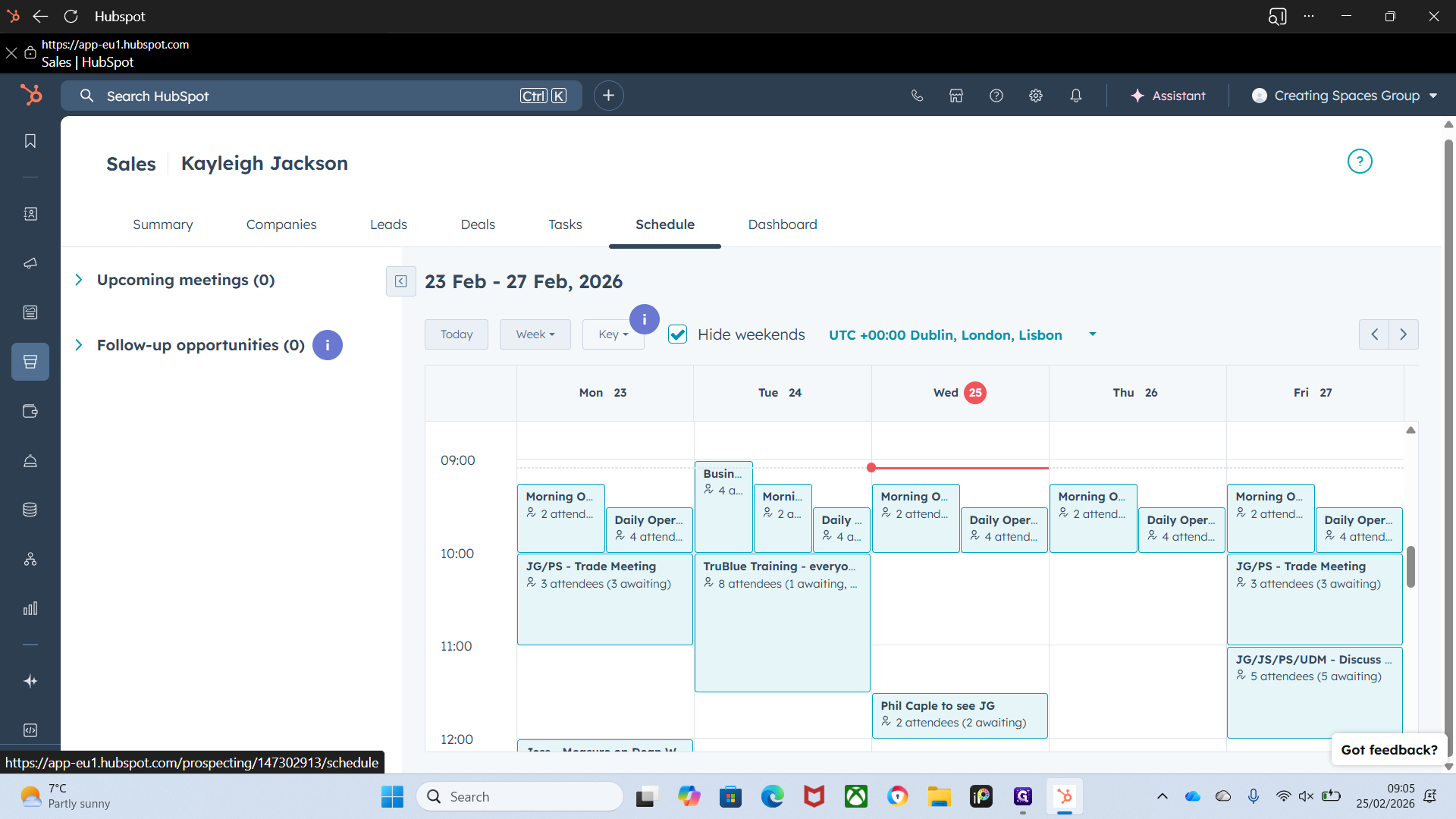Image resolution: width=1456 pixels, height=819 pixels.
Task: Open the Marketplace storefront icon
Action: coord(956,96)
